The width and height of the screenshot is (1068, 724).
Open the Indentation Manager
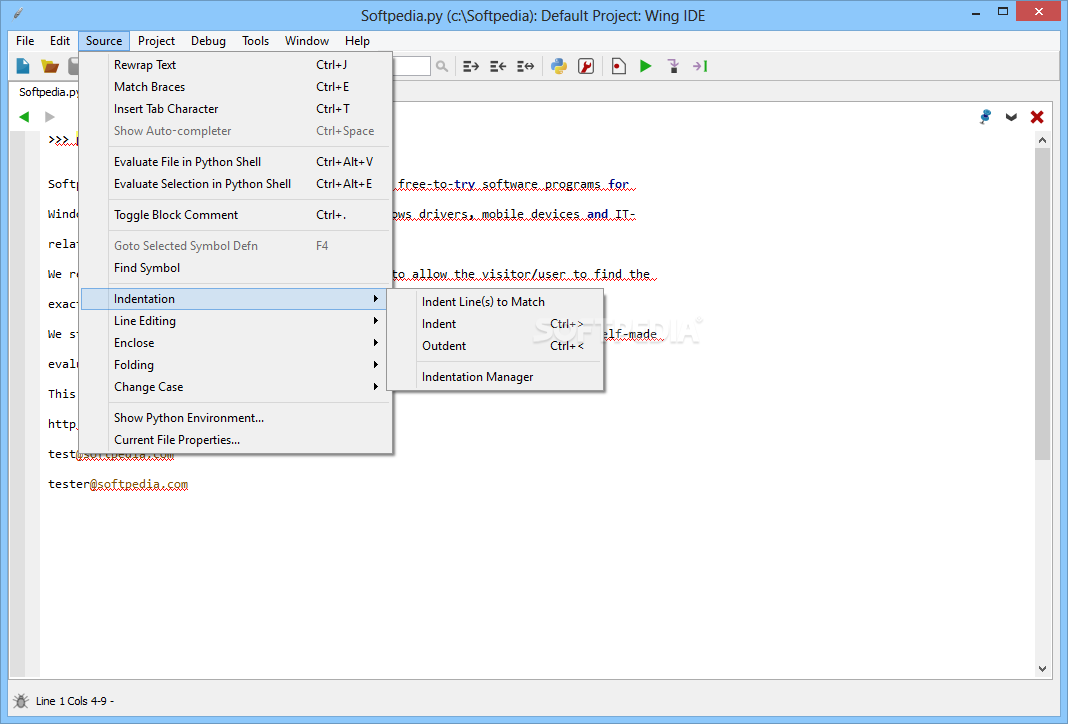point(495,377)
